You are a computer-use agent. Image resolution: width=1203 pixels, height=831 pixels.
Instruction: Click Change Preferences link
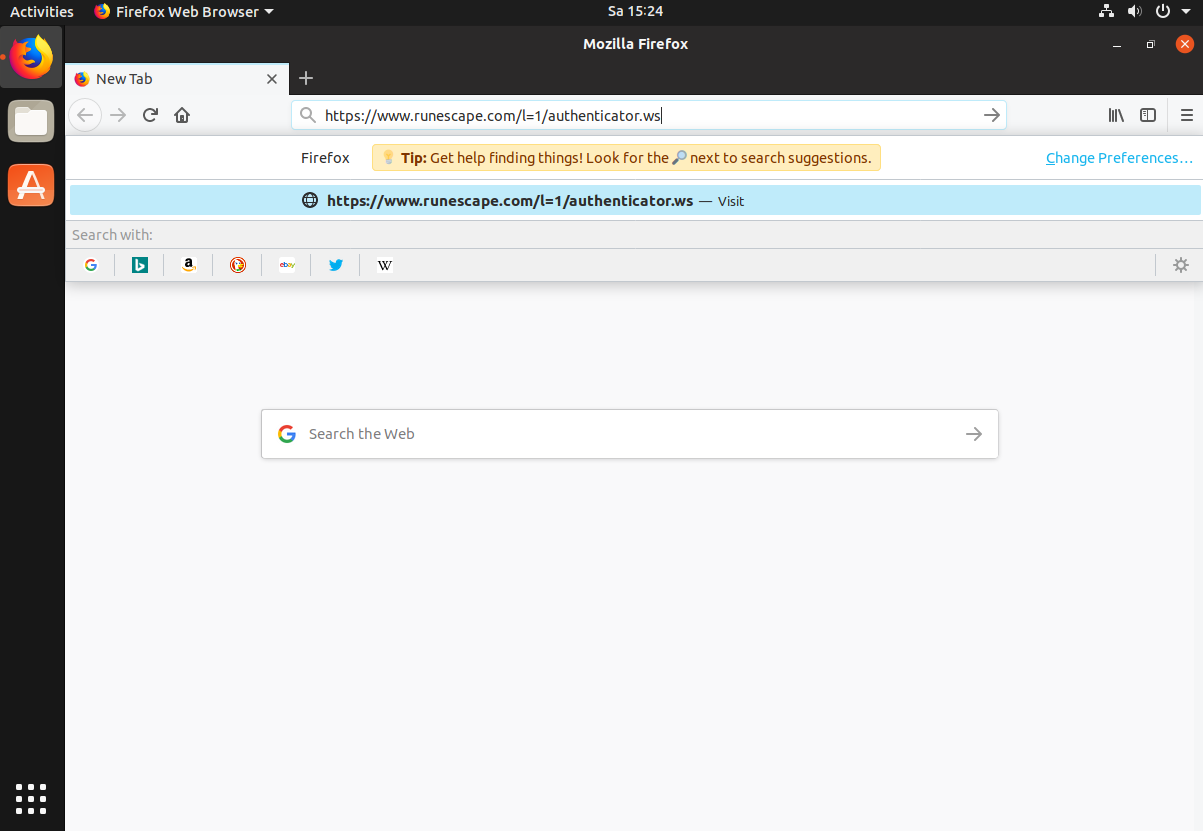pyautogui.click(x=1119, y=158)
